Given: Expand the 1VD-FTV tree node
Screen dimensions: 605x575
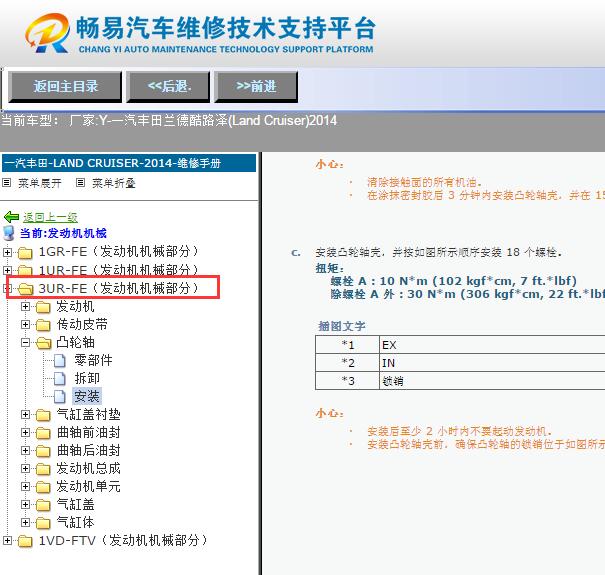Looking at the screenshot, I should 7,541.
